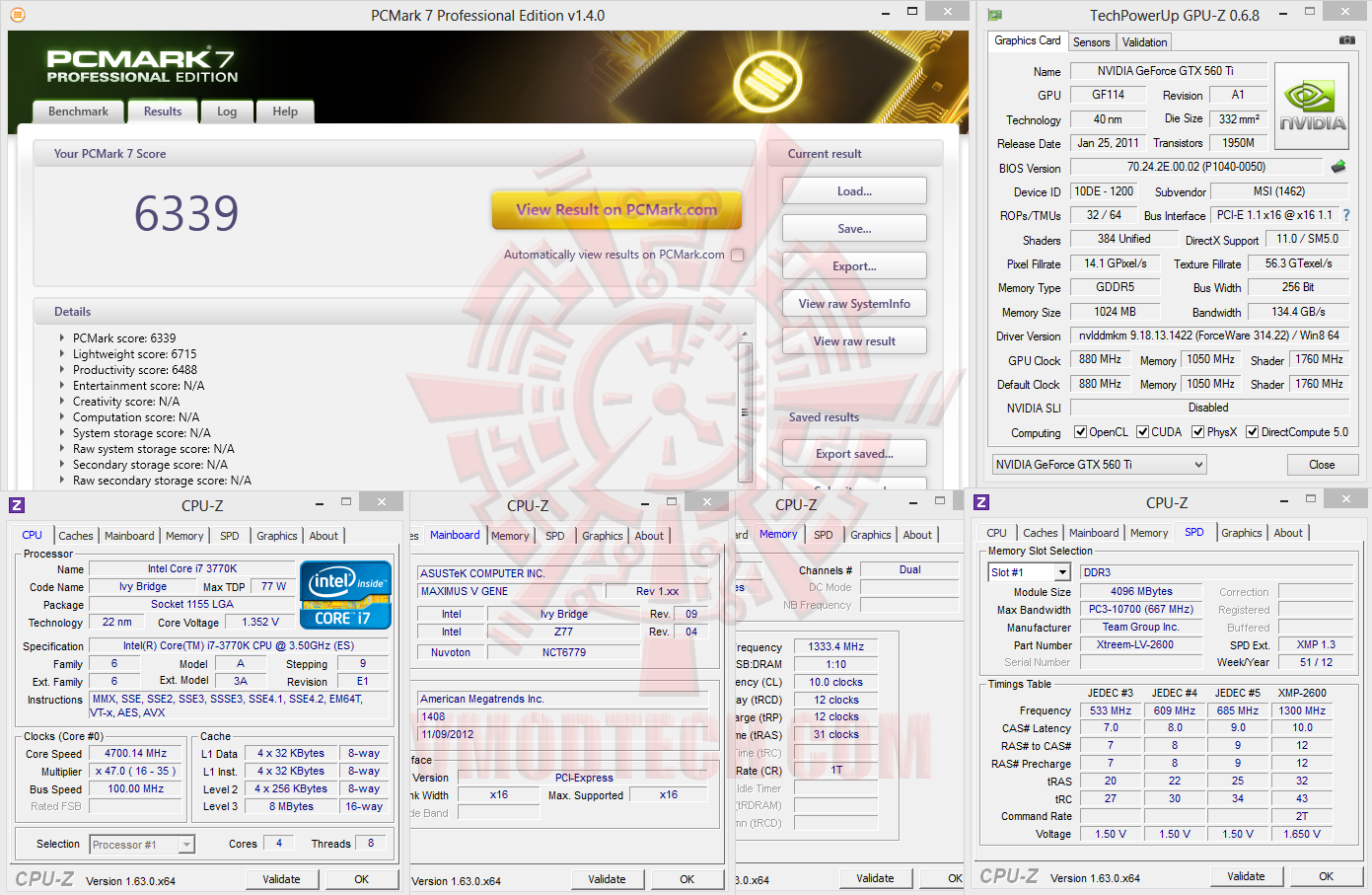Open the Processor #1 selection dropdown in CPU-Z
Screen dimensions: 1372x895
pos(142,845)
